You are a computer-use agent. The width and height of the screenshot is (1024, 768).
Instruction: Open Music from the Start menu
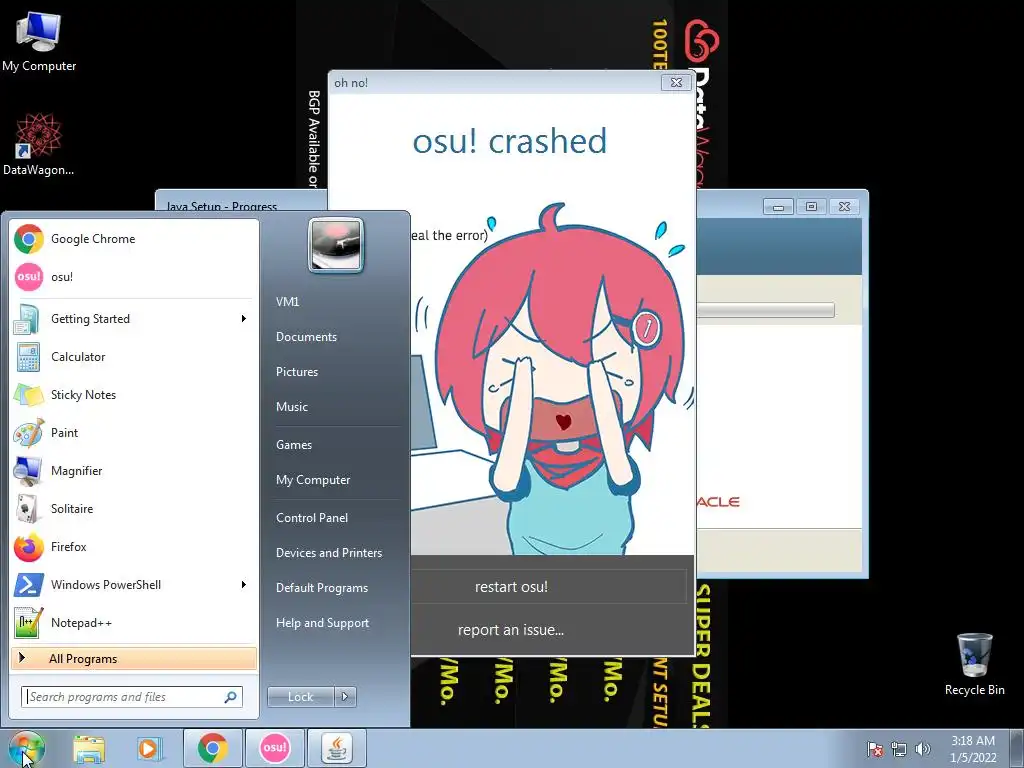[292, 407]
